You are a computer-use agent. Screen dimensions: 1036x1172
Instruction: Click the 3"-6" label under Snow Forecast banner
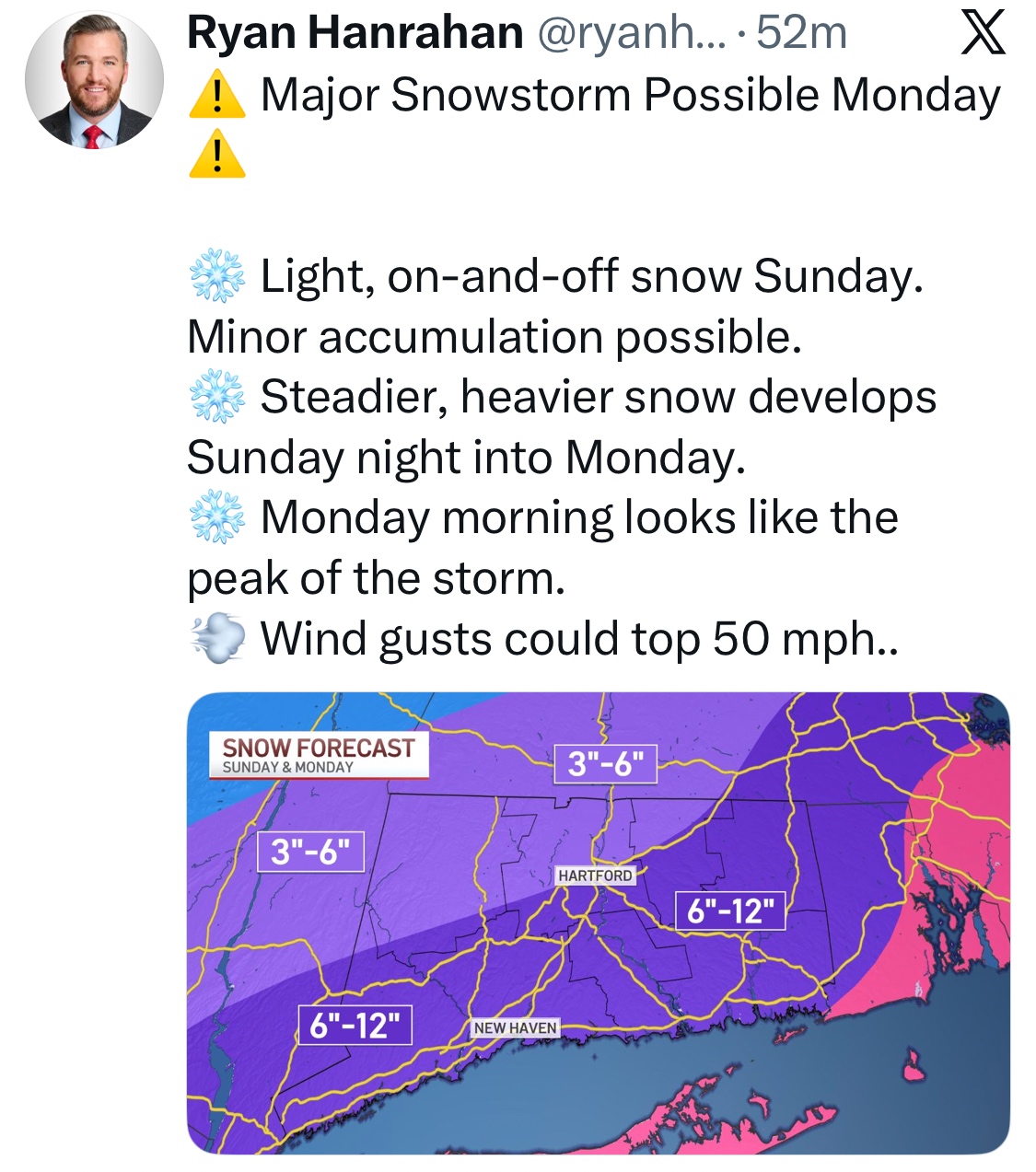[x=310, y=852]
